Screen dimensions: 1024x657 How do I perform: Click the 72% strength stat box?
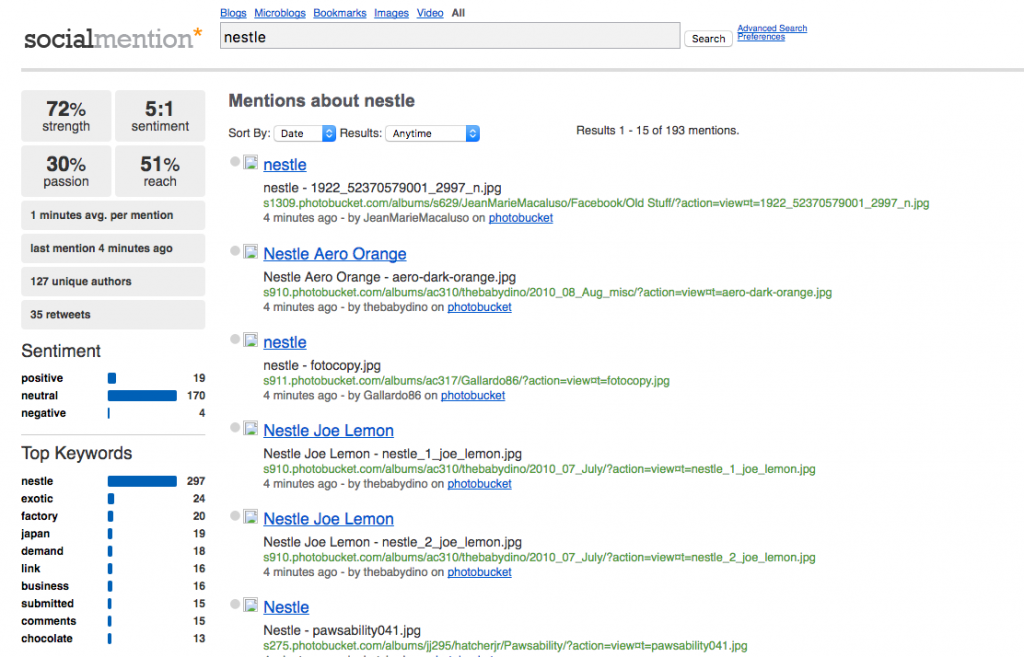point(66,116)
